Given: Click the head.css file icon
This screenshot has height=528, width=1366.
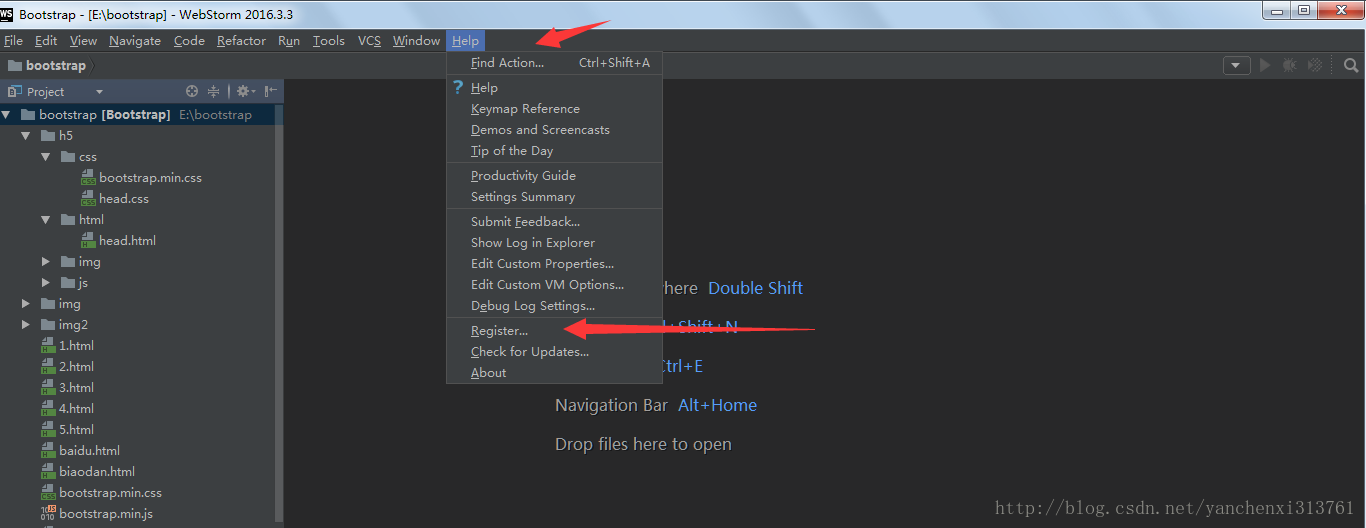Looking at the screenshot, I should coord(88,199).
